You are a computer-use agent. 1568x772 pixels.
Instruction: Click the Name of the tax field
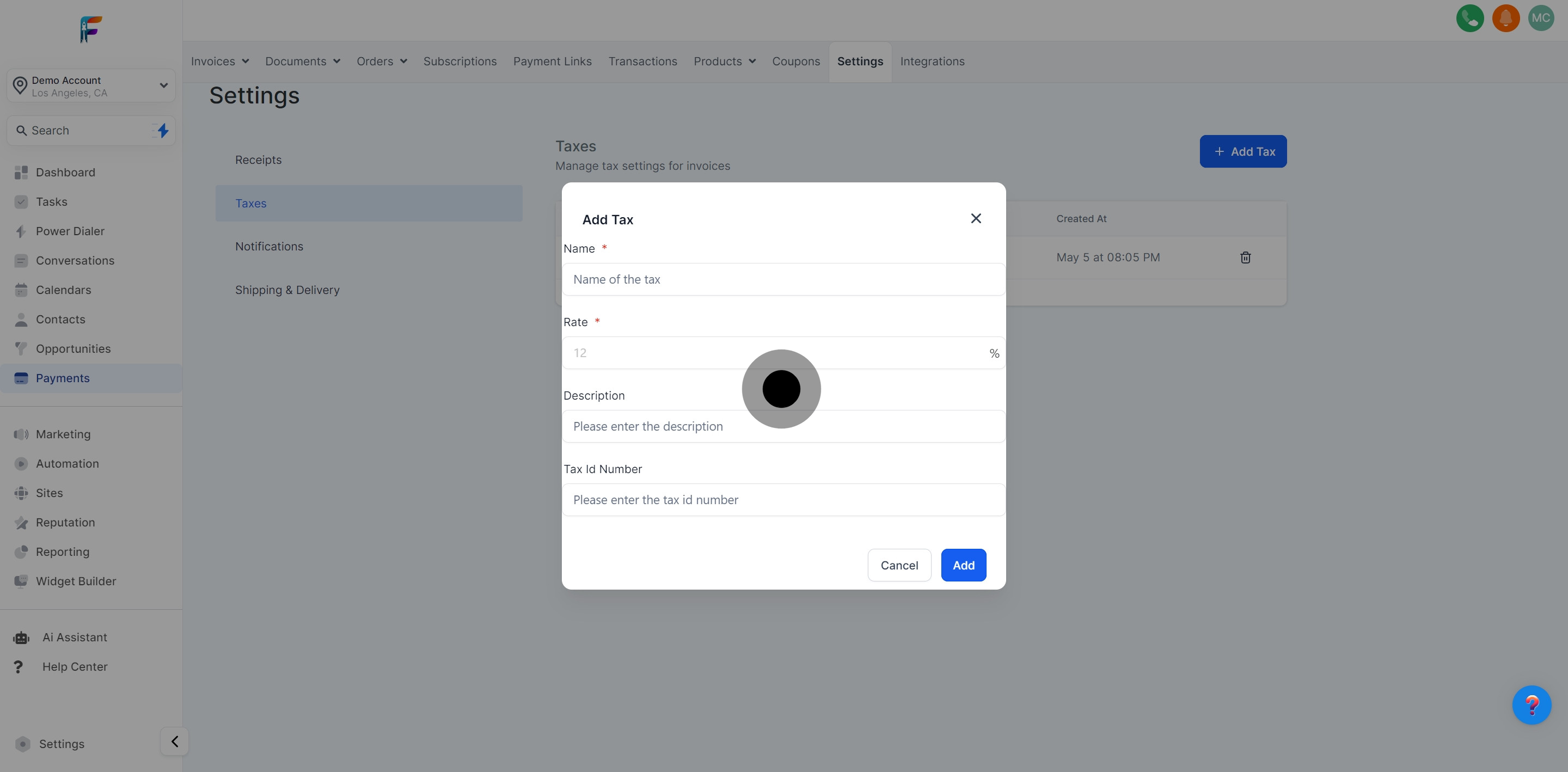783,279
